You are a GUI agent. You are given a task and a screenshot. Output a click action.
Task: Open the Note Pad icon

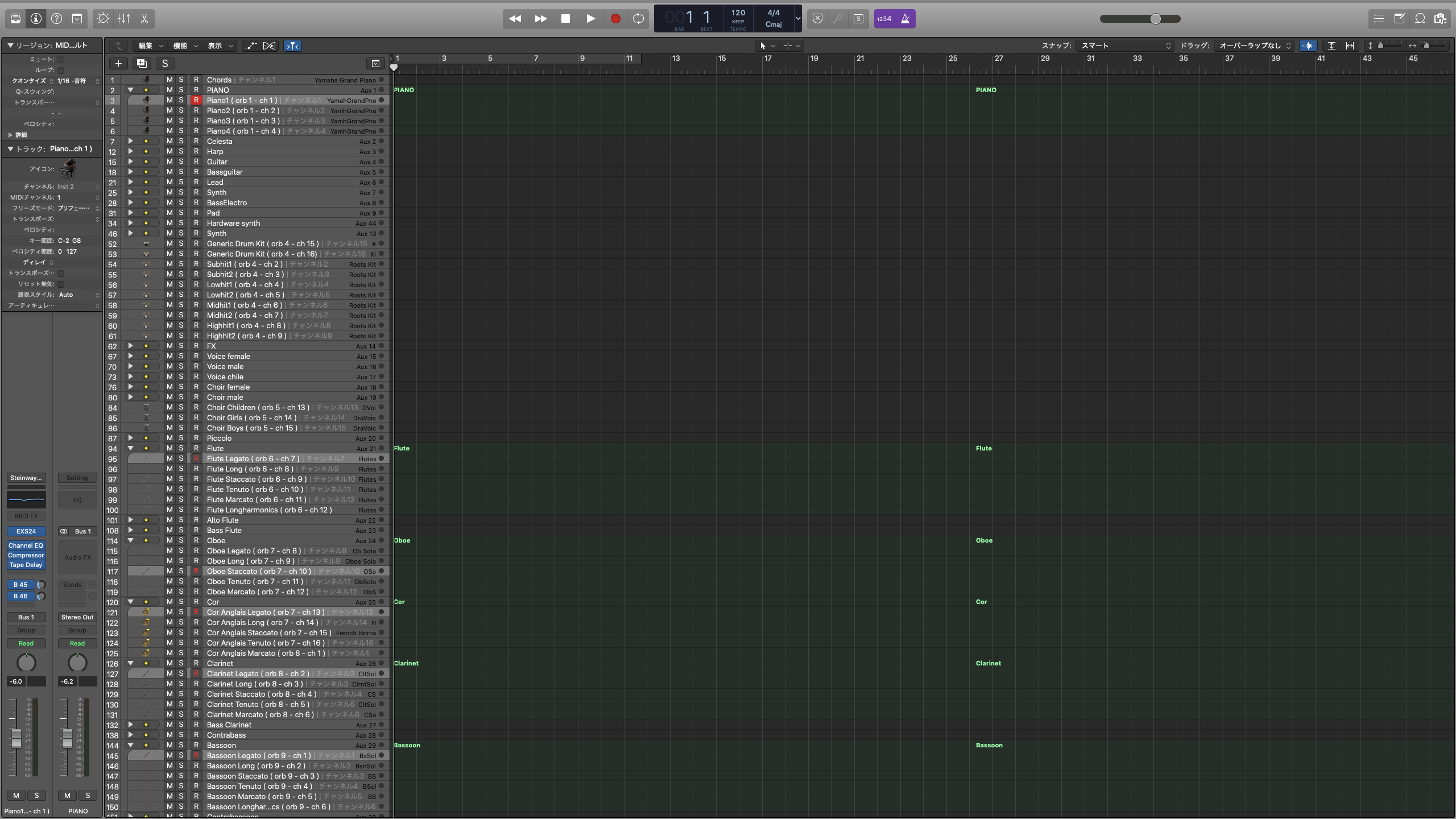tap(1399, 19)
